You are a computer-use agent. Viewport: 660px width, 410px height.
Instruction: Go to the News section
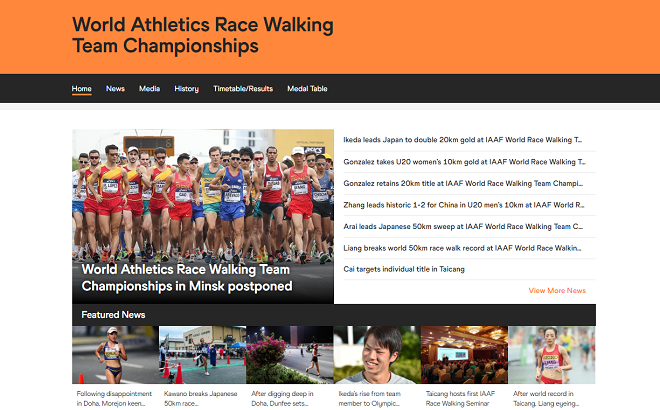[115, 89]
